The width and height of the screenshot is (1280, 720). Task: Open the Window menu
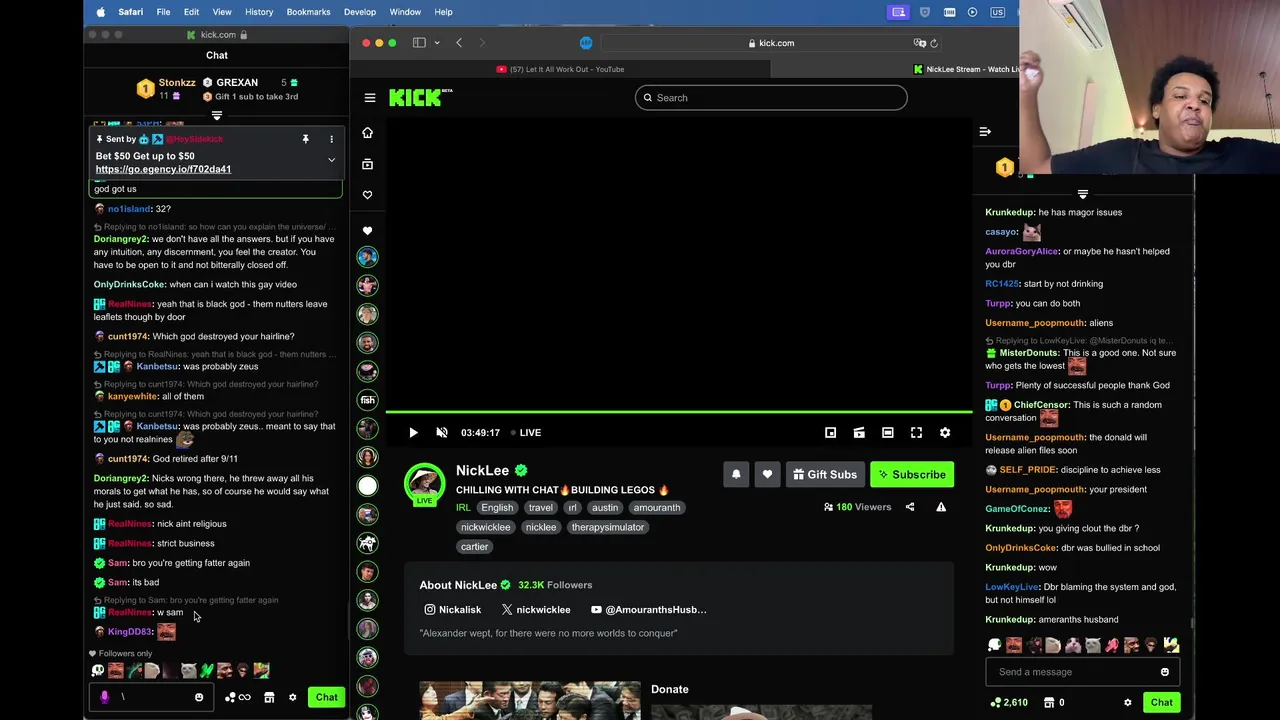click(x=405, y=12)
